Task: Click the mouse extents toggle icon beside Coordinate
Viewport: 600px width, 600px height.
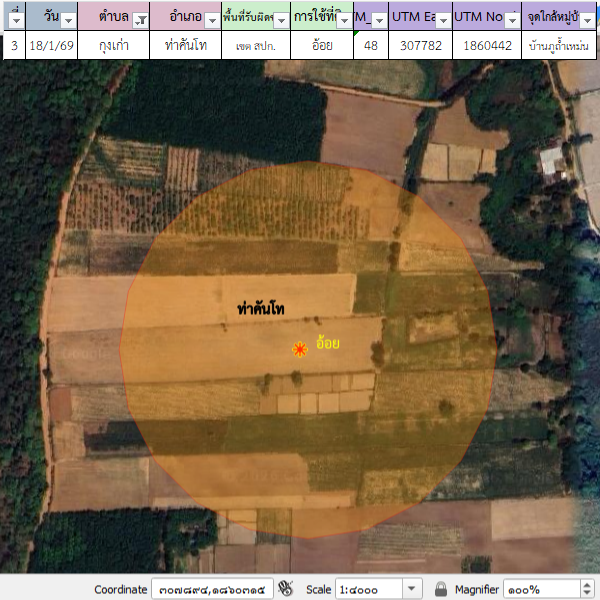Action: pos(285,589)
